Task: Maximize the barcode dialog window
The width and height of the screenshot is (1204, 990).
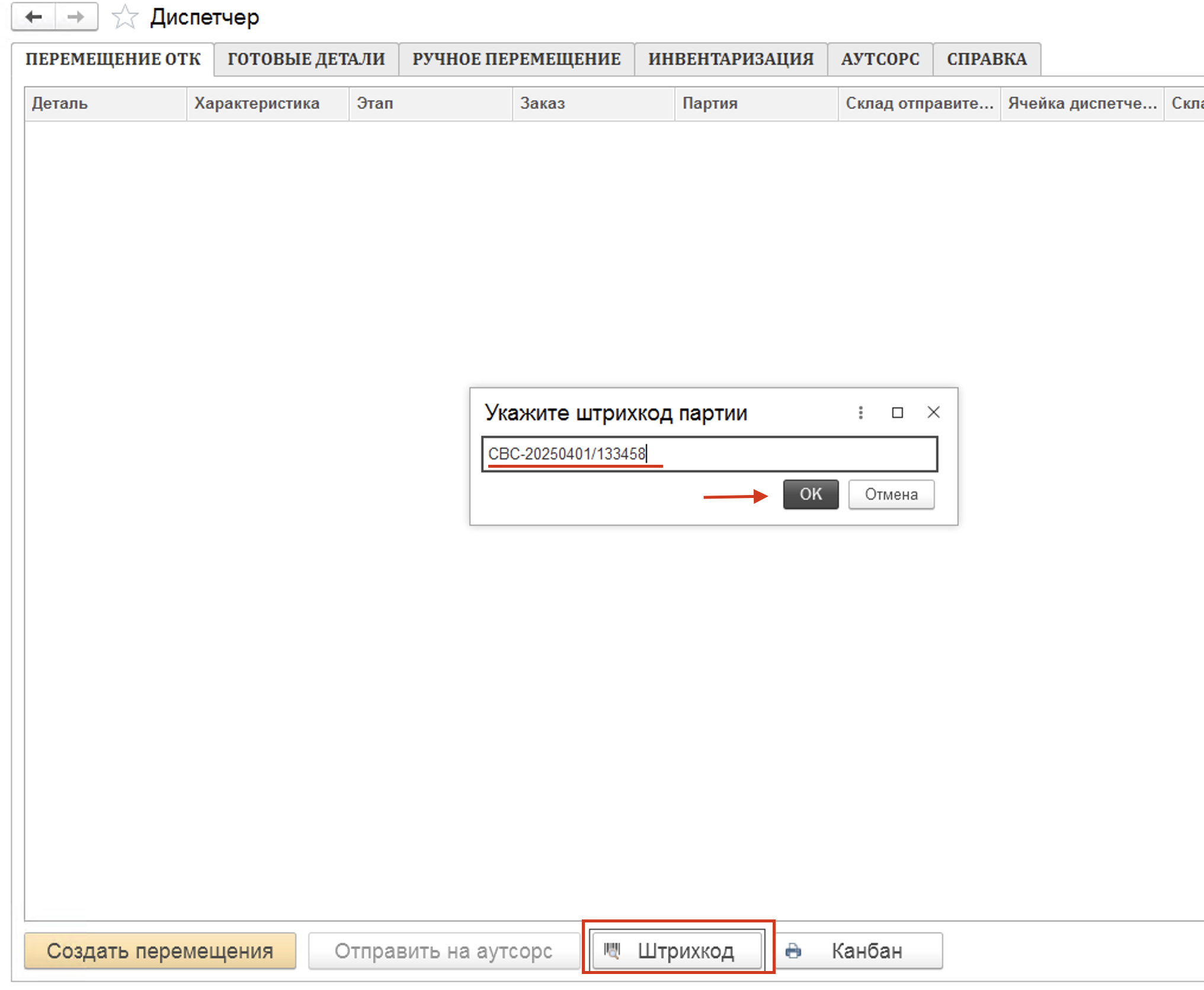Action: click(897, 413)
